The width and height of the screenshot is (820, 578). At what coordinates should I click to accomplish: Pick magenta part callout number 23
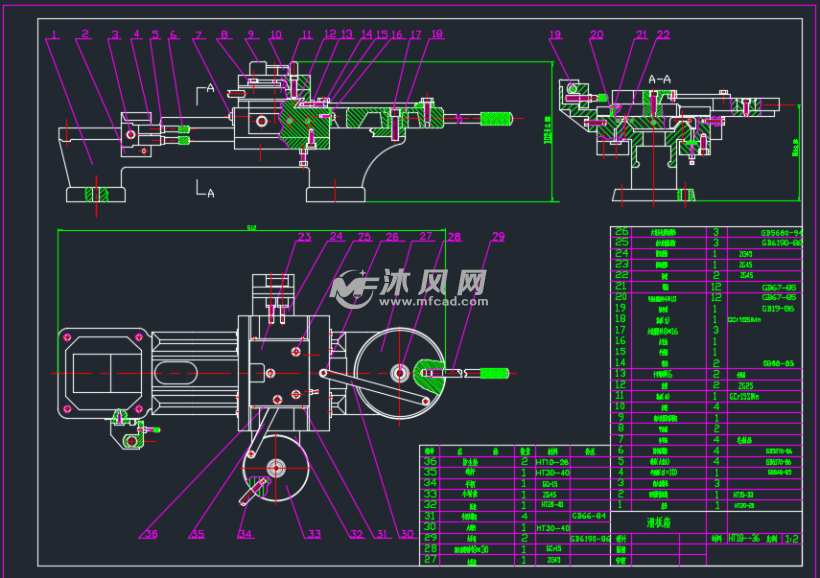click(304, 237)
